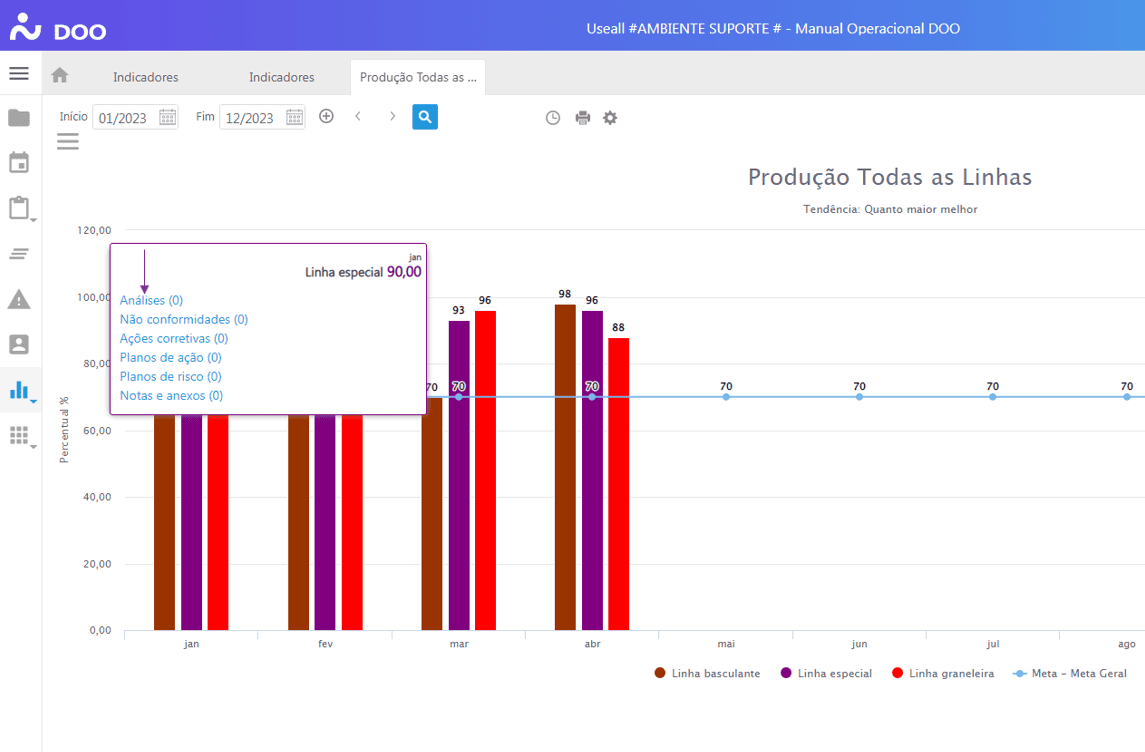Switch to the first Indicadores tab
The image size is (1145, 752).
[146, 77]
